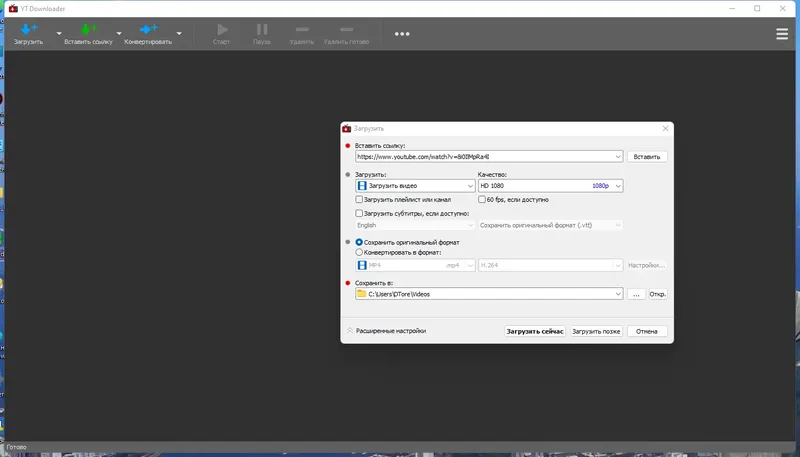Click the browse folder '...' button

click(636, 294)
